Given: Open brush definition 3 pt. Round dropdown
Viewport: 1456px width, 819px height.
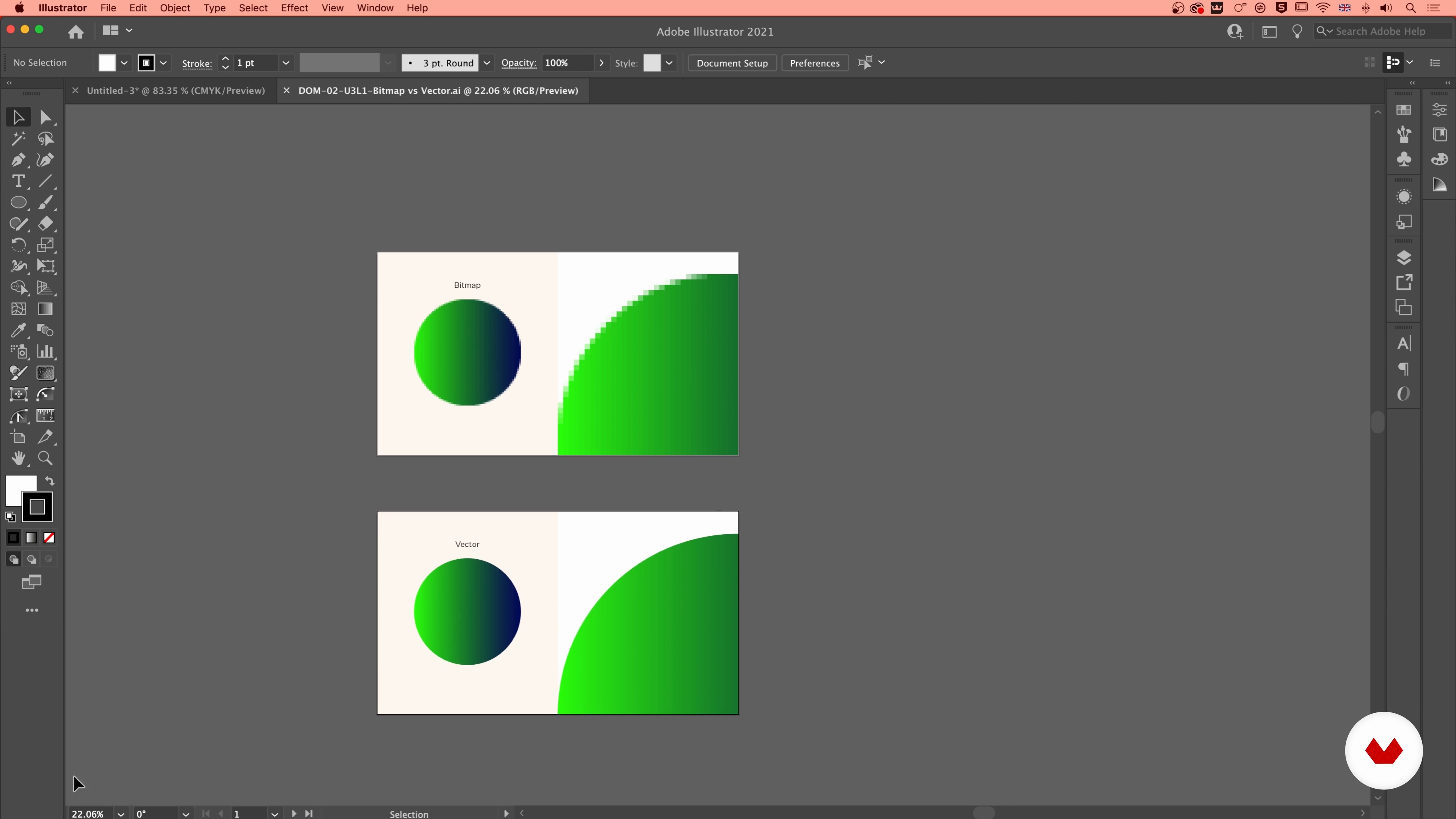Looking at the screenshot, I should (486, 63).
